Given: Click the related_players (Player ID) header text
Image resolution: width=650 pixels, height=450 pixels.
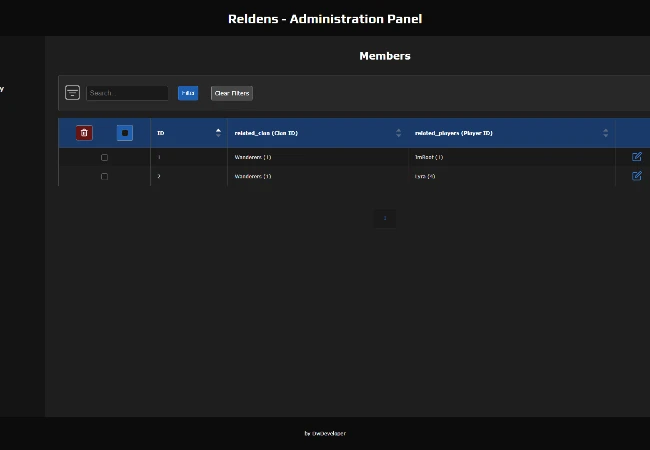Looking at the screenshot, I should pos(454,133).
